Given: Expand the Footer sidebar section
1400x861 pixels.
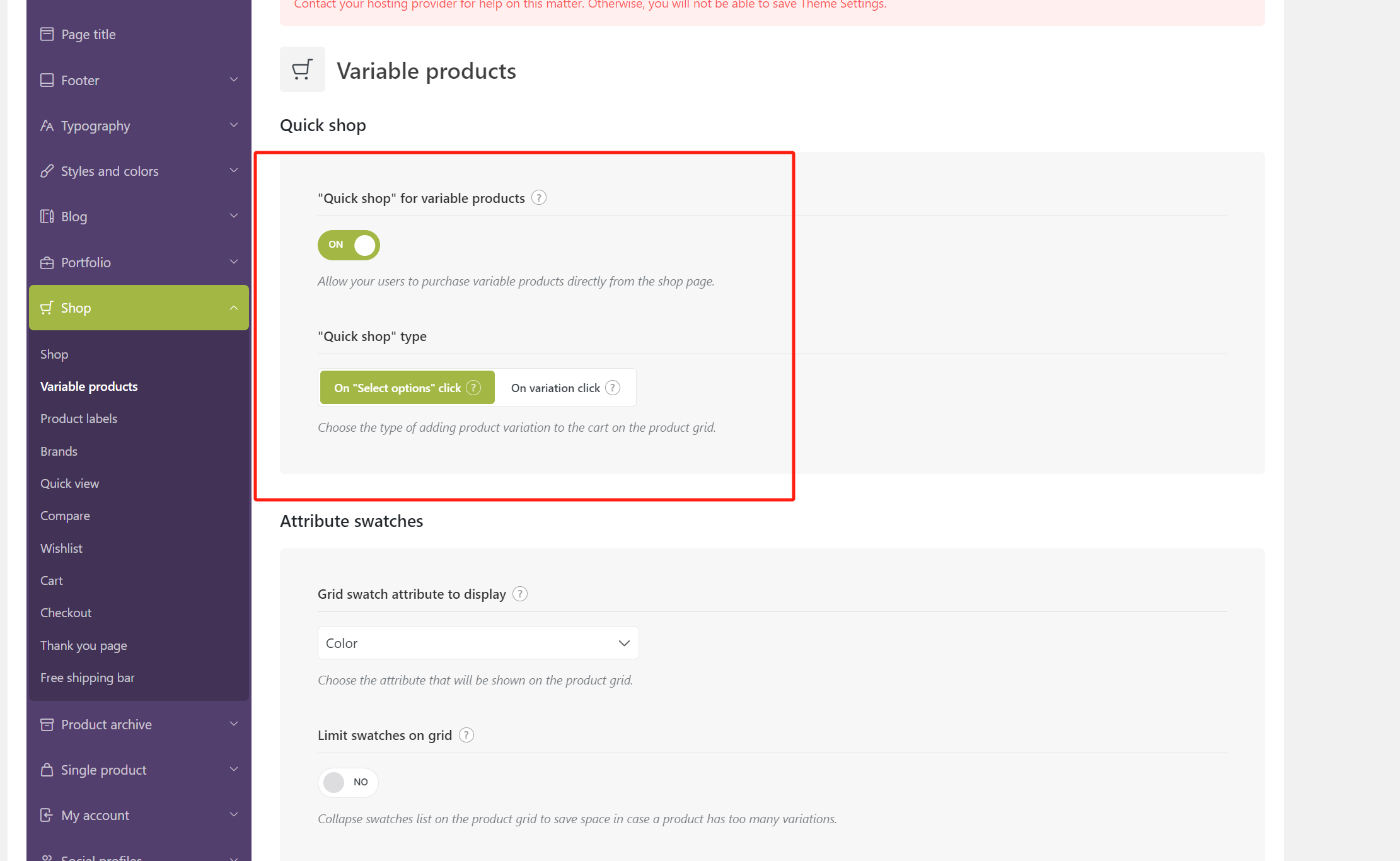Looking at the screenshot, I should pos(139,80).
